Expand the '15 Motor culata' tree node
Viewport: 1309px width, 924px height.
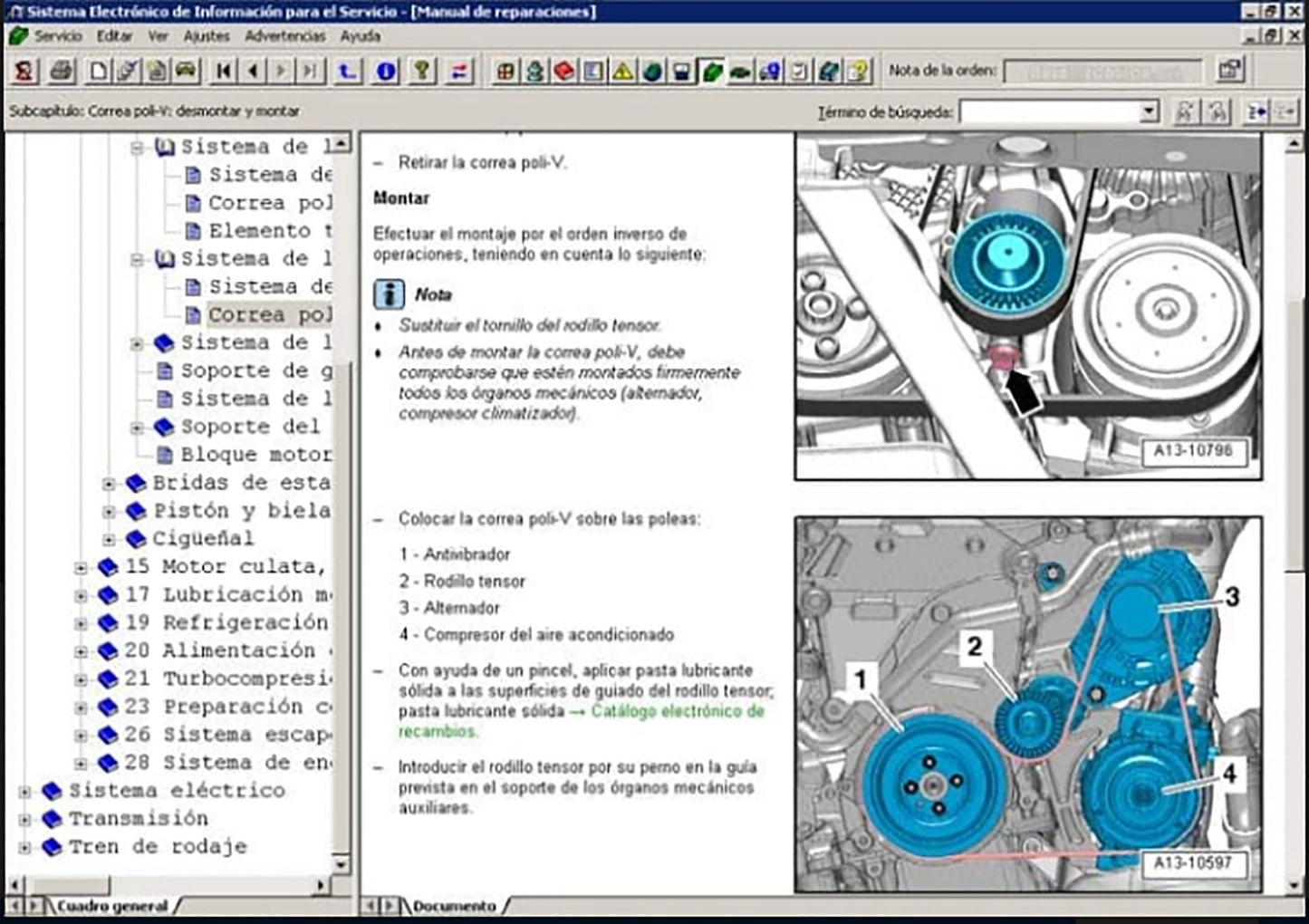coord(81,568)
